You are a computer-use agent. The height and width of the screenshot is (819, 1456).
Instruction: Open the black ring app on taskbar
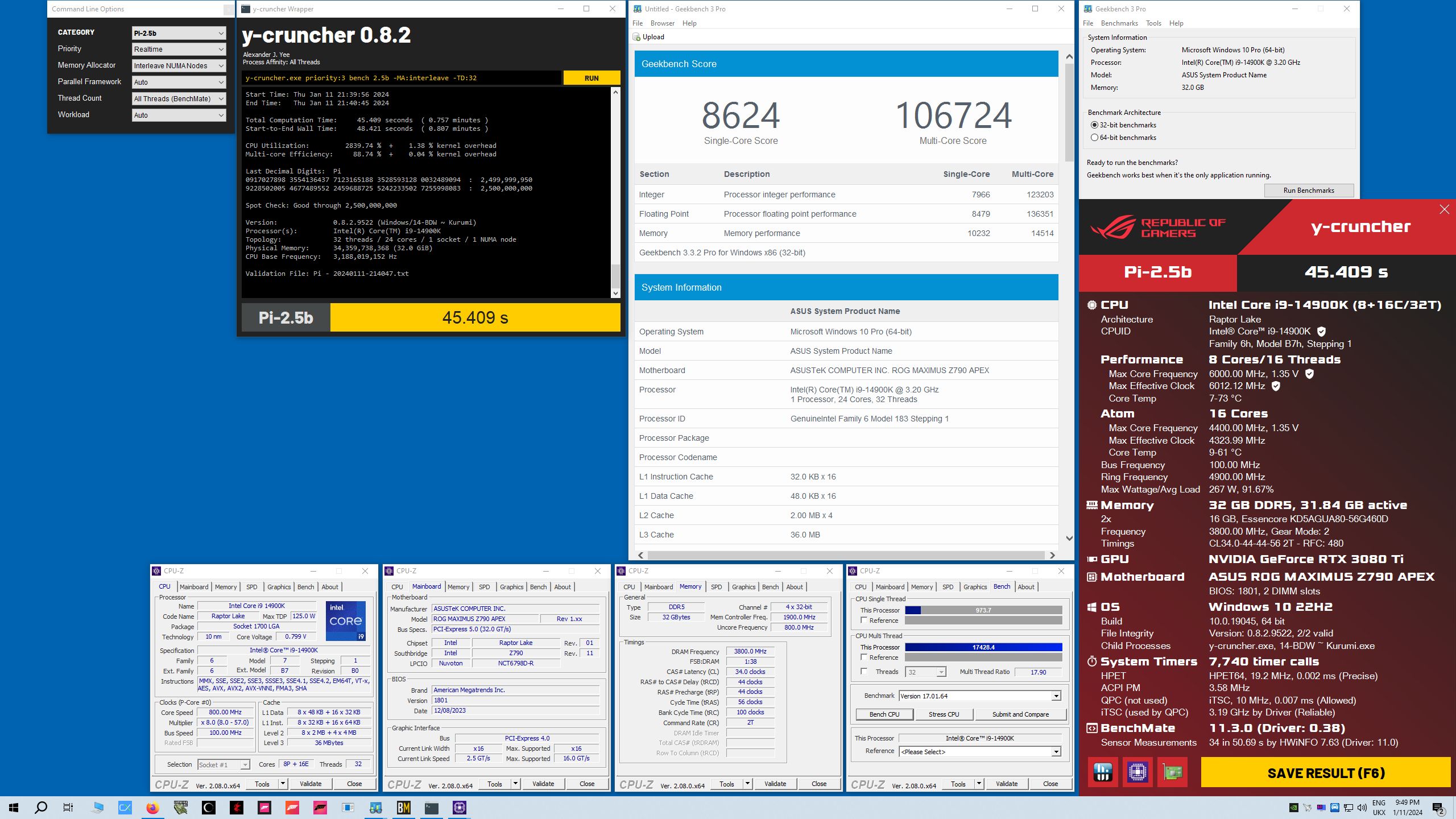point(209,808)
